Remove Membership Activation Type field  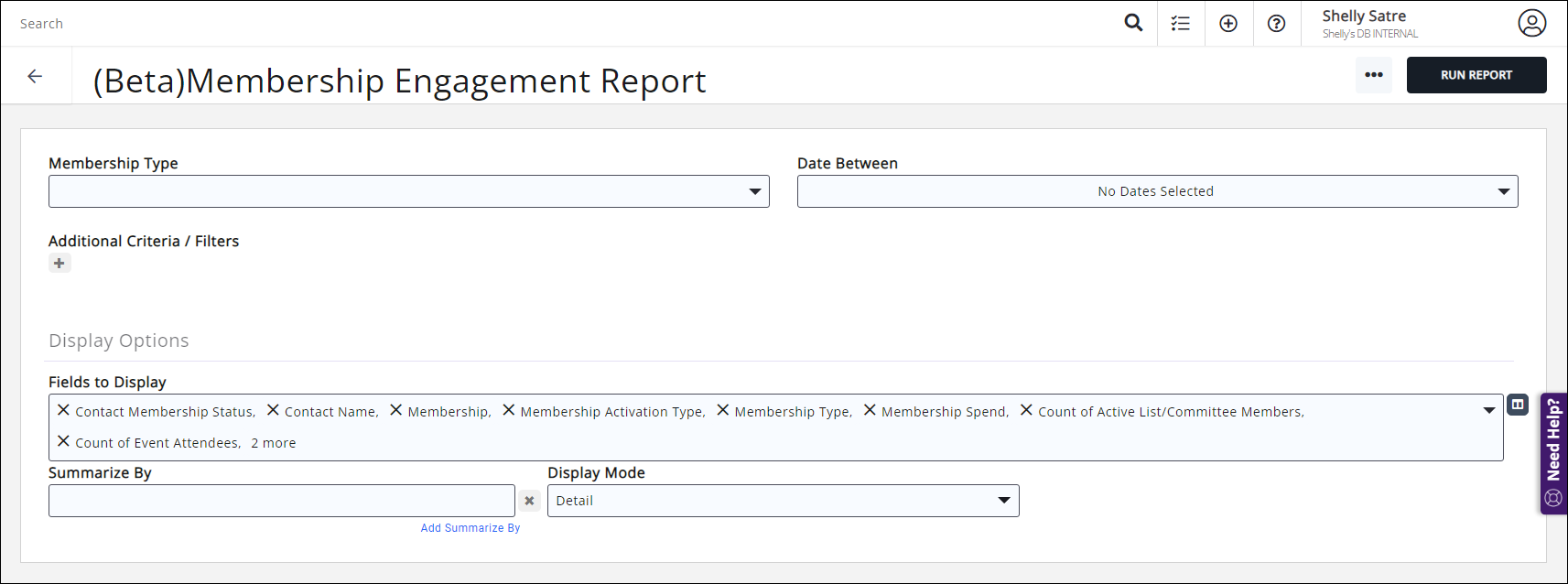[x=509, y=410]
